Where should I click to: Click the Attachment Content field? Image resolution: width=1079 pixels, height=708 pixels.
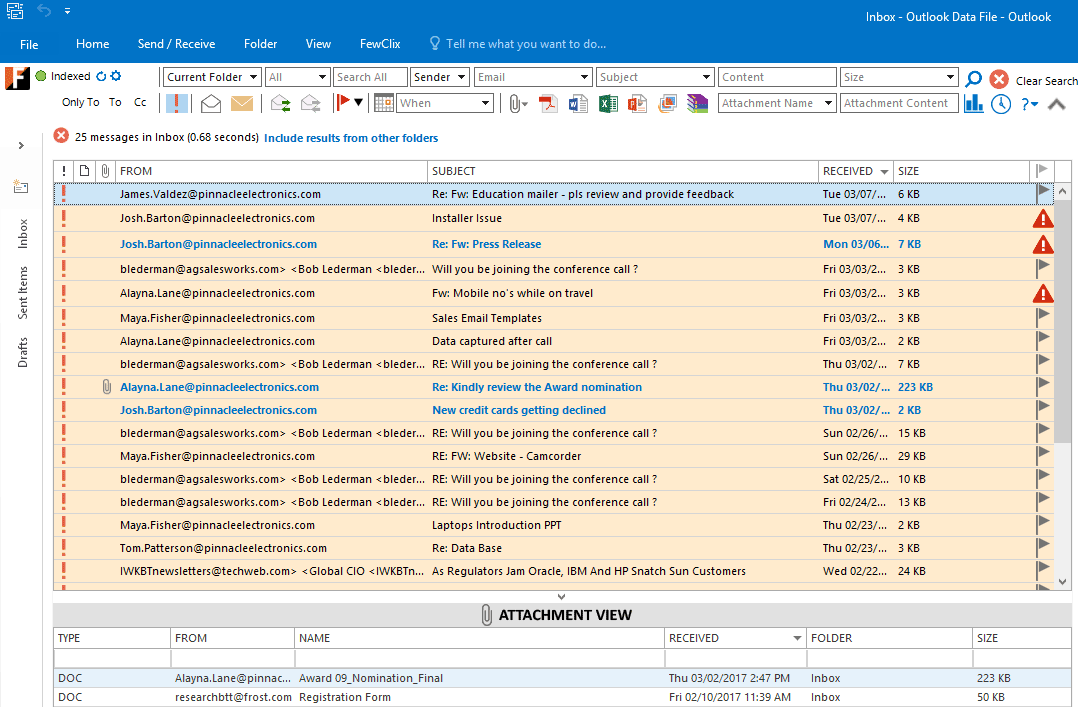click(x=899, y=103)
